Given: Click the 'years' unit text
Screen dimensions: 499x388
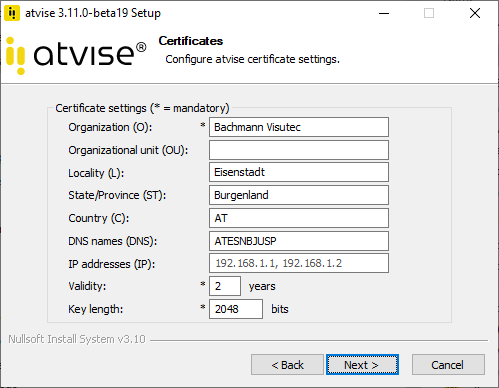Looking at the screenshot, I should (x=262, y=286).
